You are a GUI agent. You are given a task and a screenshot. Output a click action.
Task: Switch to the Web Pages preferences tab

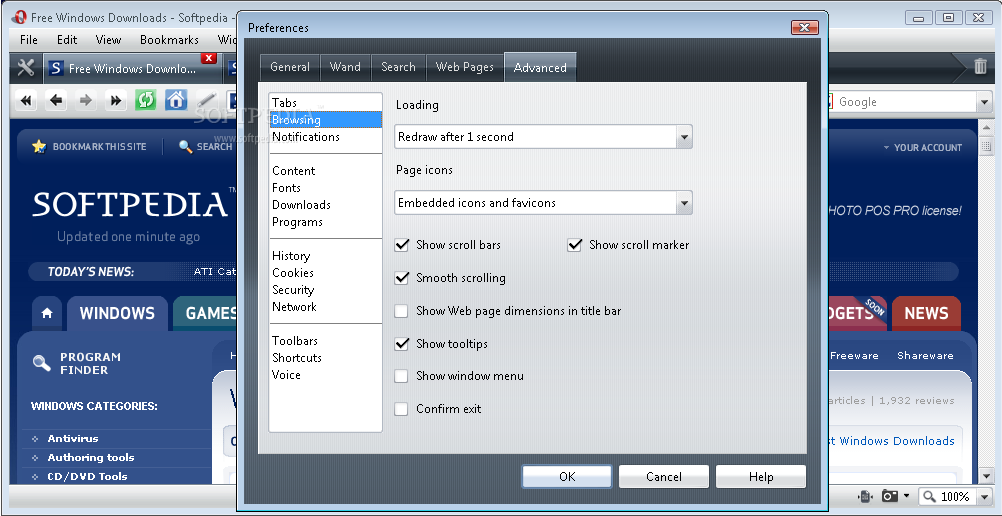pos(465,67)
